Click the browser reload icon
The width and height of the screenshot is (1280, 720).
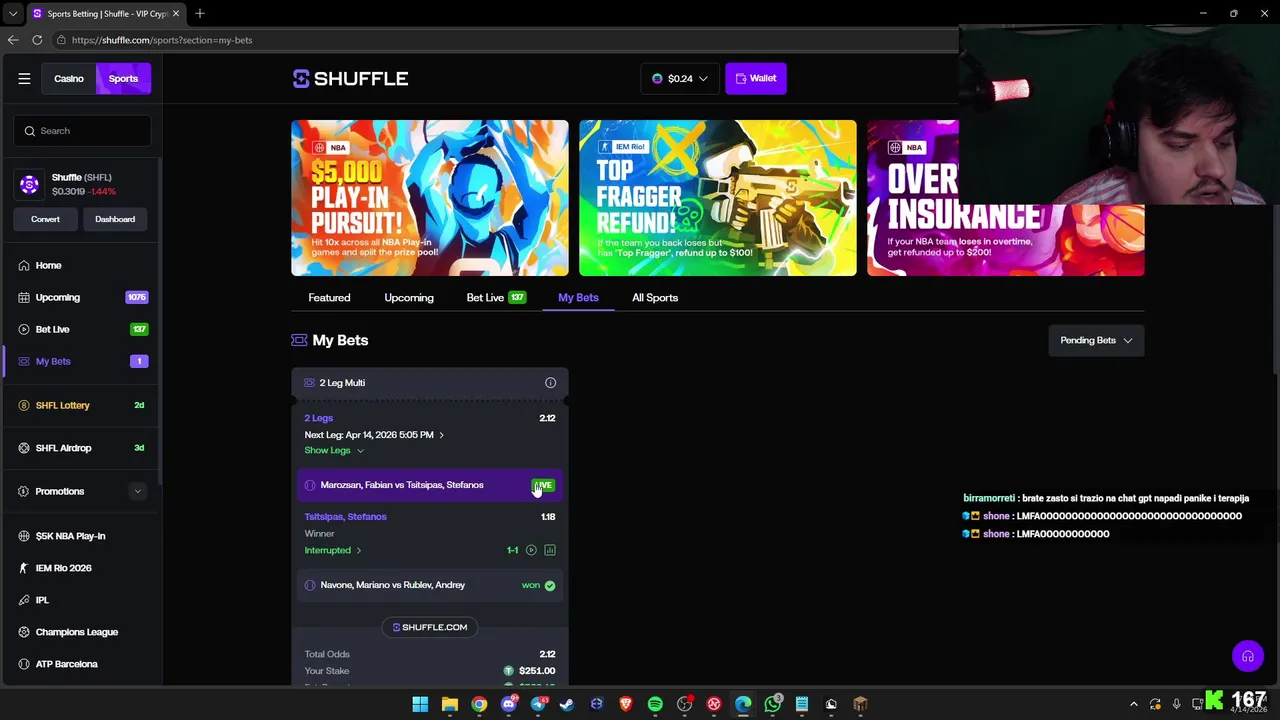pos(37,40)
